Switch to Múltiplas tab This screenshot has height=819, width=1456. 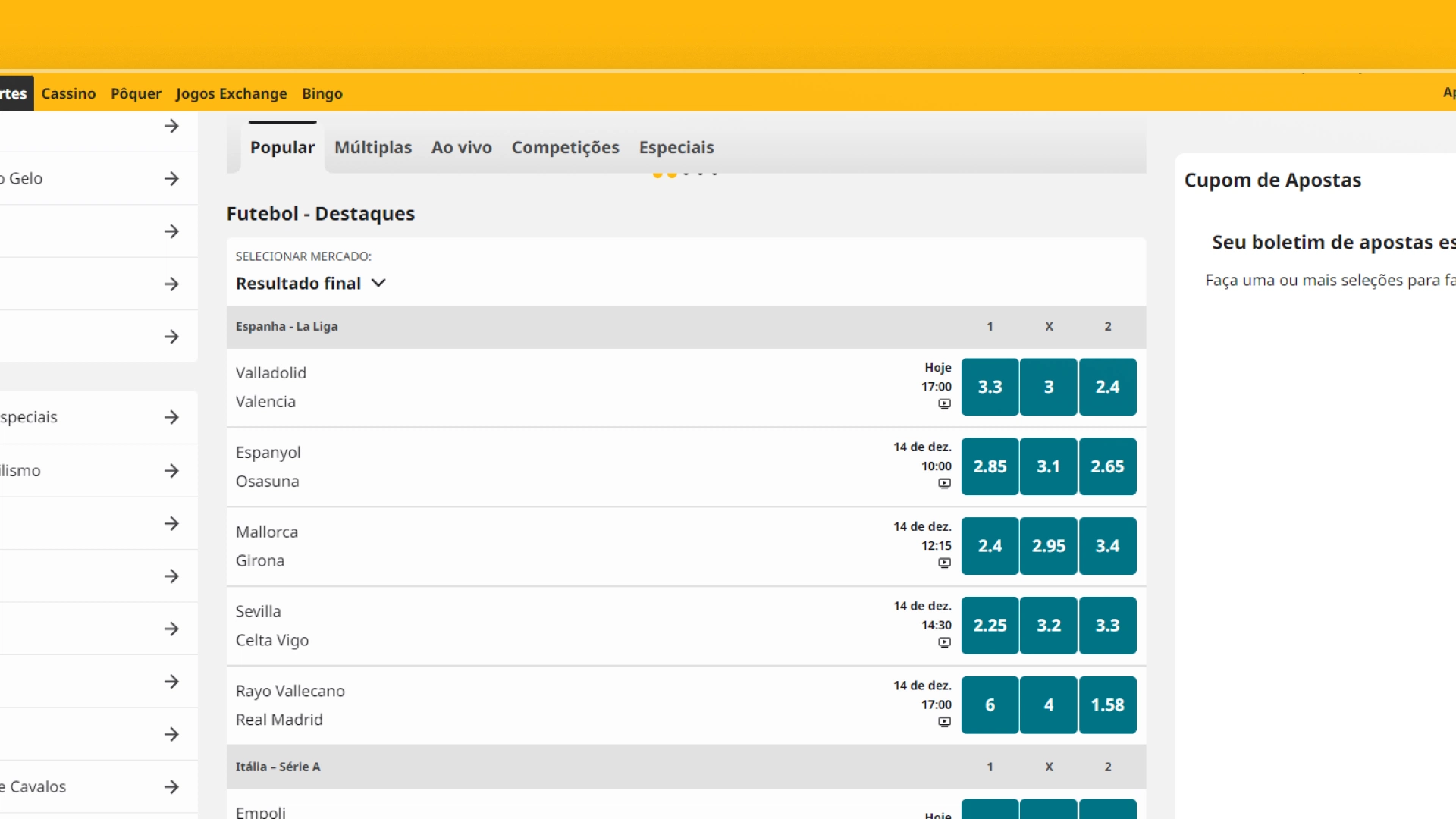coord(373,147)
